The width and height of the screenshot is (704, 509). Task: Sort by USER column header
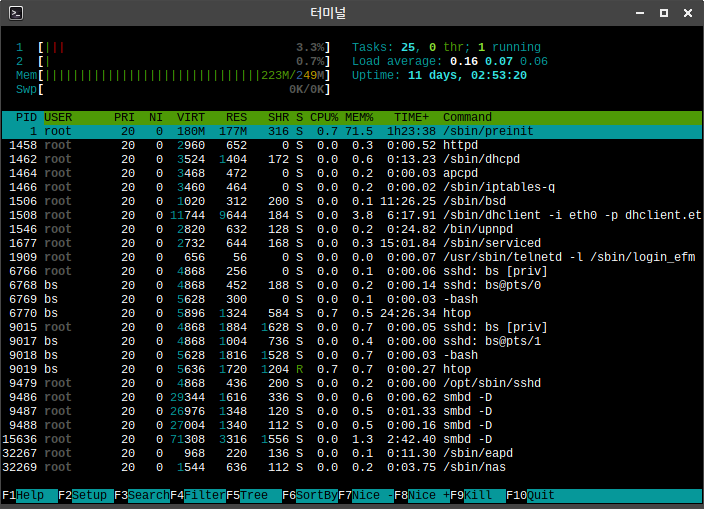58,118
